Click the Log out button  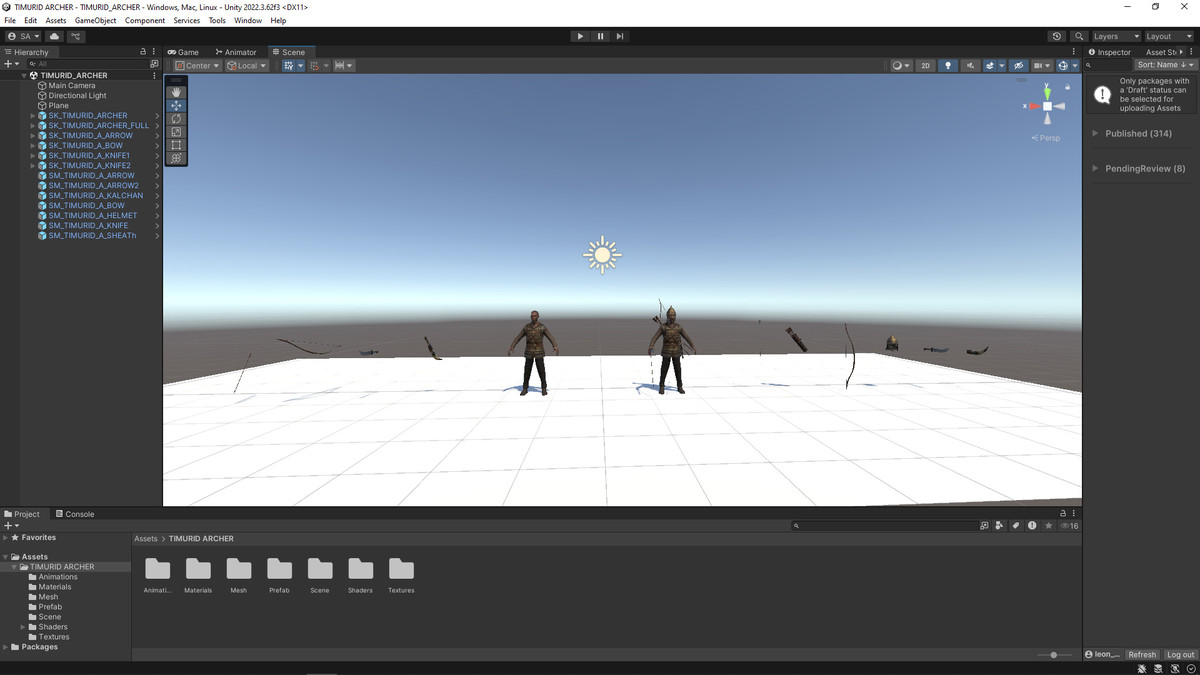(x=1180, y=655)
